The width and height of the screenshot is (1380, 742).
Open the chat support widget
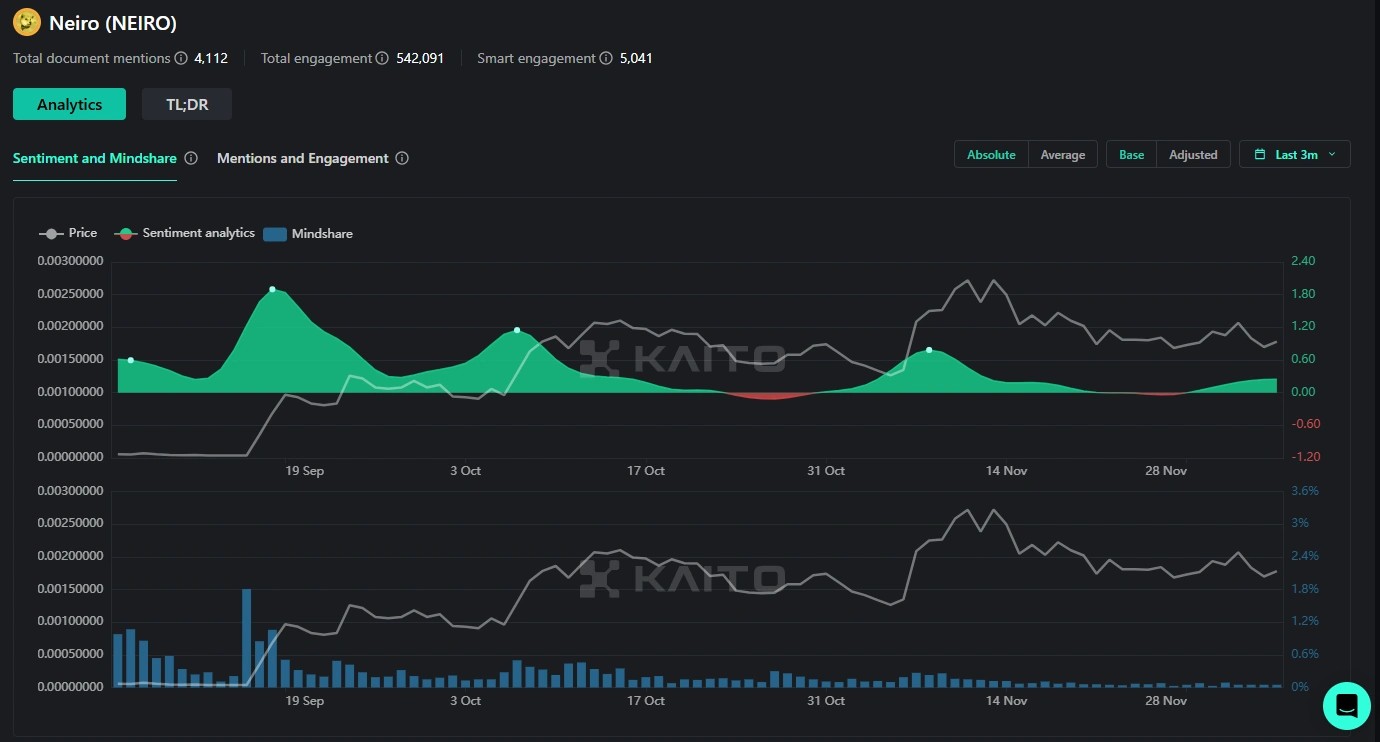1346,706
